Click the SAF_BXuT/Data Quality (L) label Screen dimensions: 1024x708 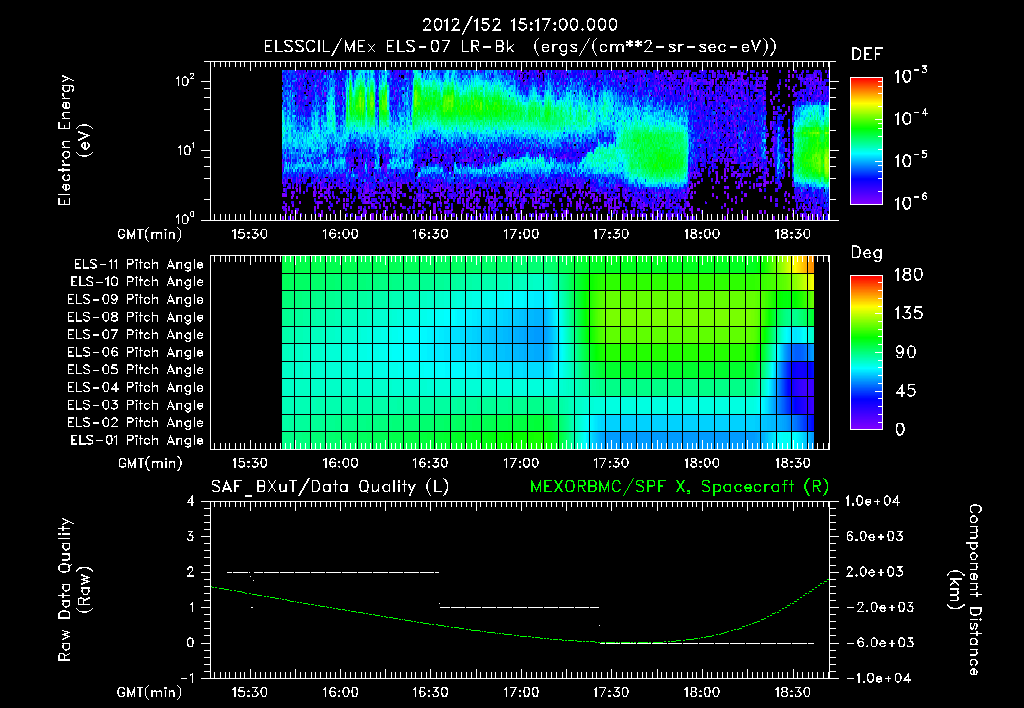(330, 487)
